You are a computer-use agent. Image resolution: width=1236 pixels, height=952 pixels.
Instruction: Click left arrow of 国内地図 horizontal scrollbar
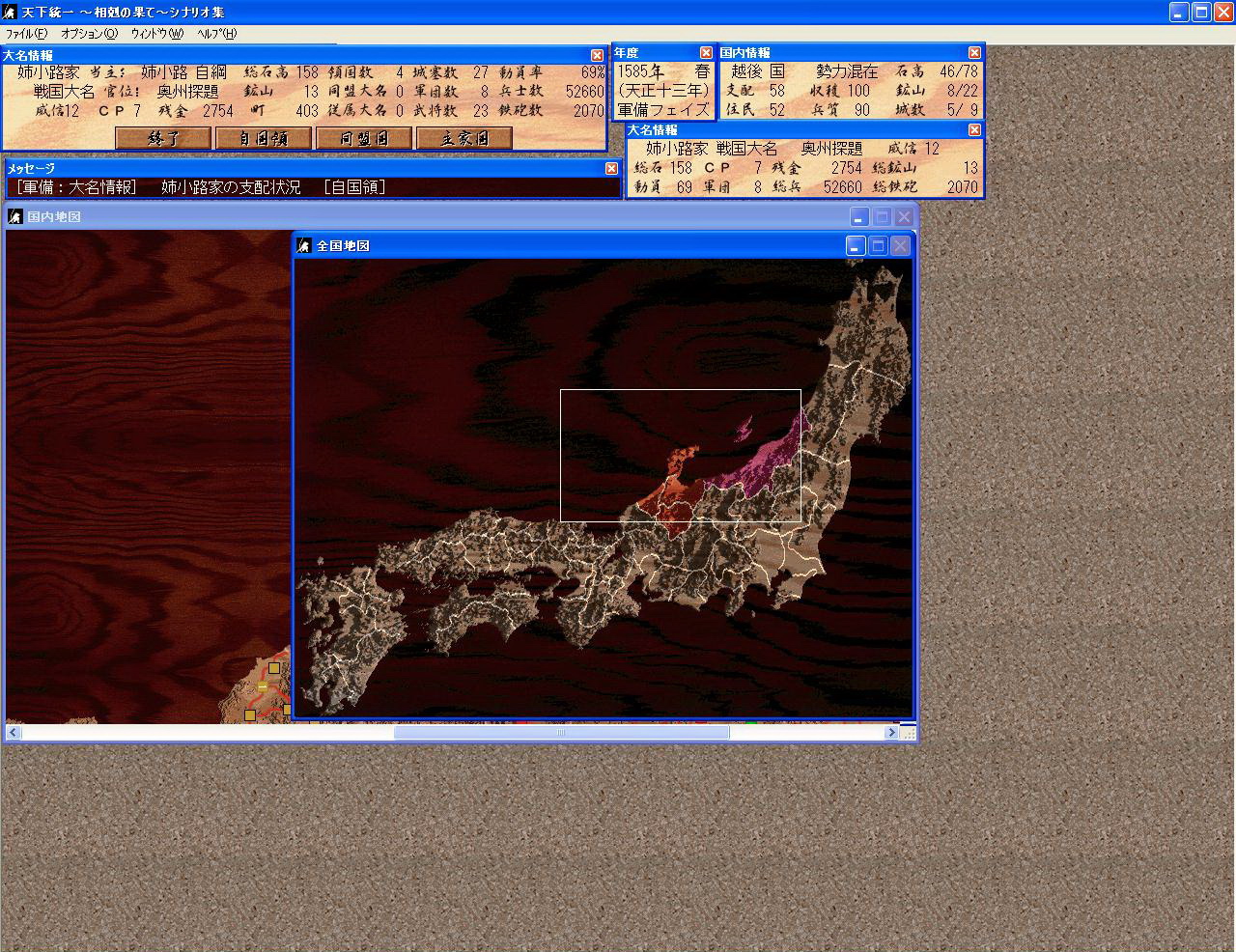(14, 733)
